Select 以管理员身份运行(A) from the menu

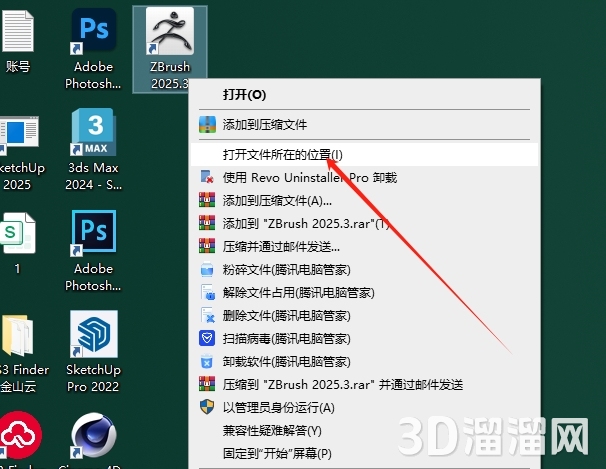278,408
